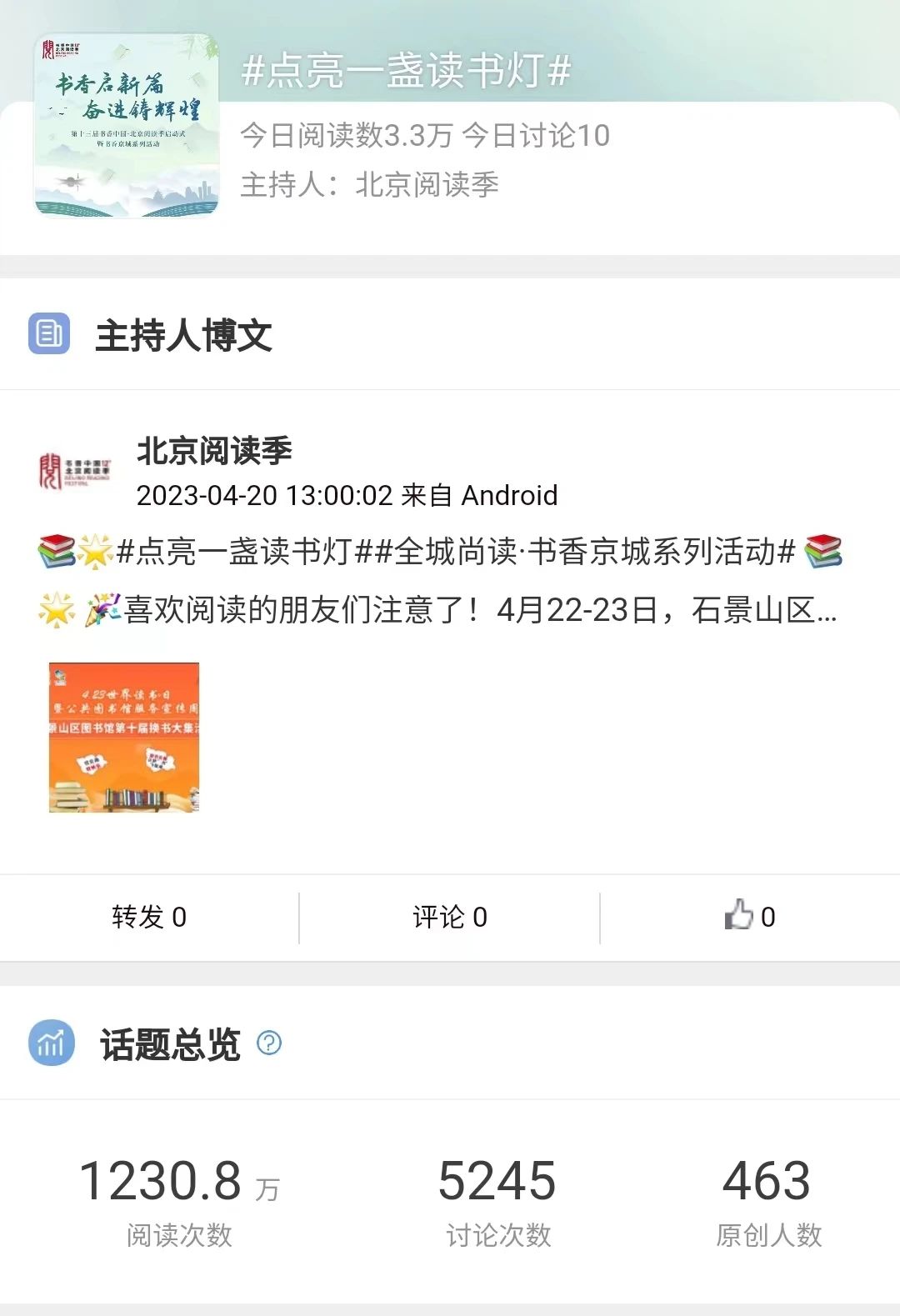Tap the post timestamp 2023-04-20 13:00:02
900x1316 pixels.
264,495
